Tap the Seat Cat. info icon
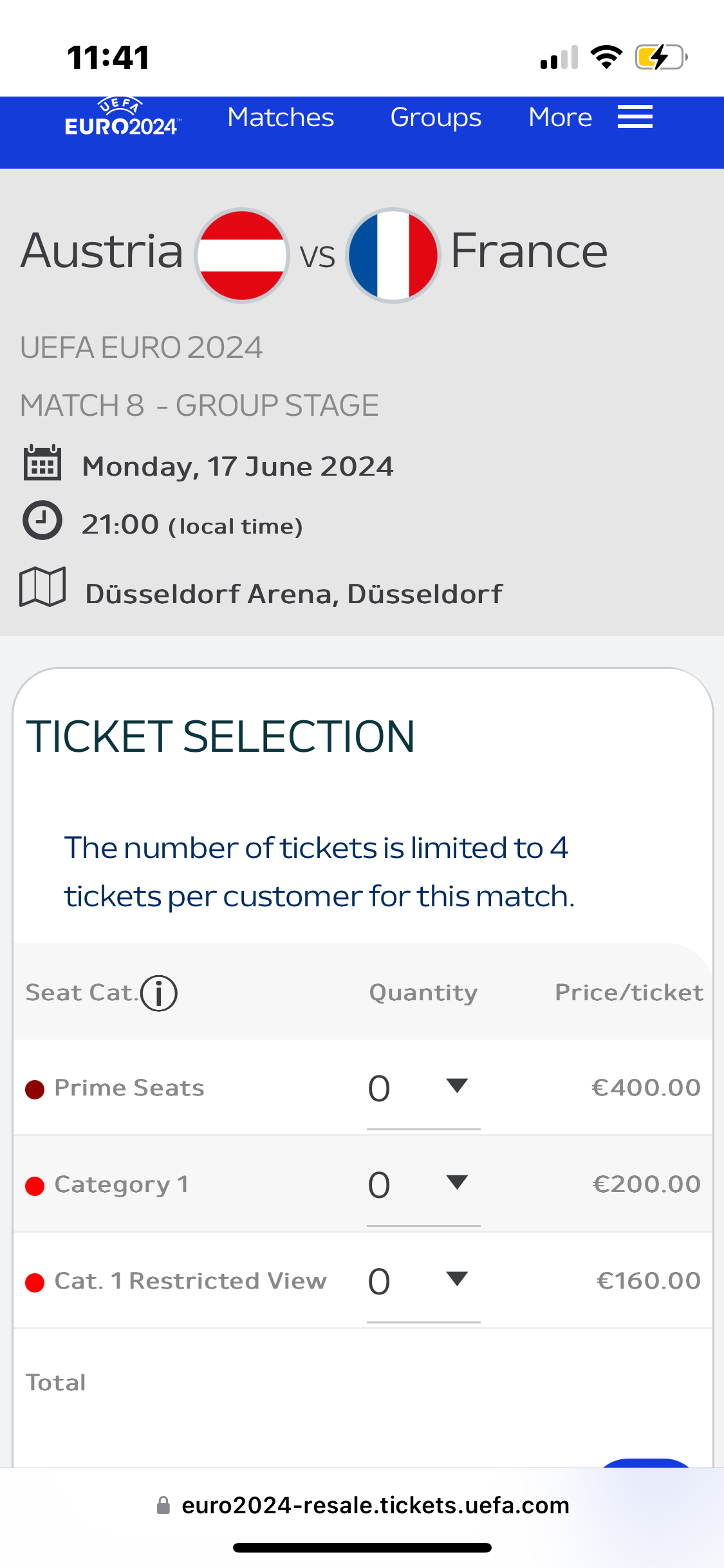 click(159, 993)
